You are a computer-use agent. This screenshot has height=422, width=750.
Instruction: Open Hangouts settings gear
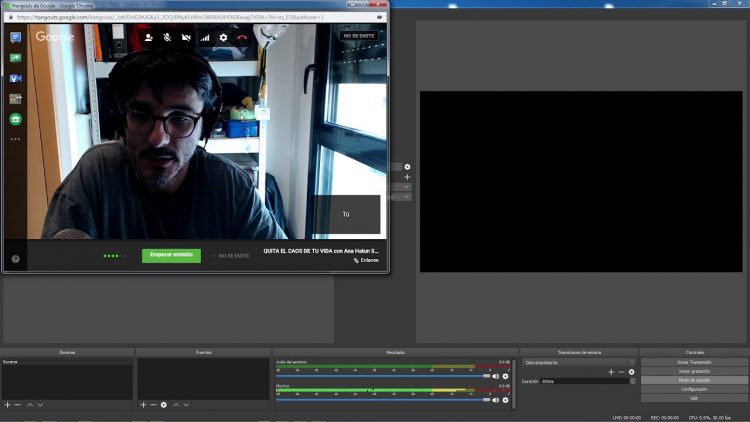(223, 37)
